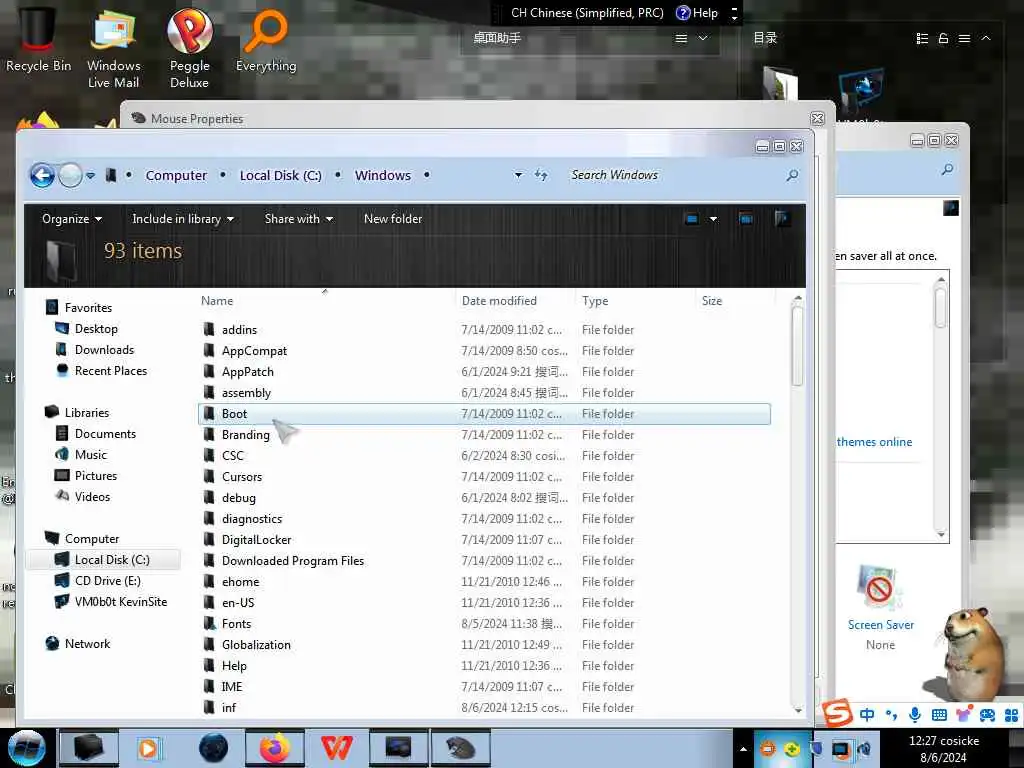Open Downloads under Favorites

click(x=104, y=349)
